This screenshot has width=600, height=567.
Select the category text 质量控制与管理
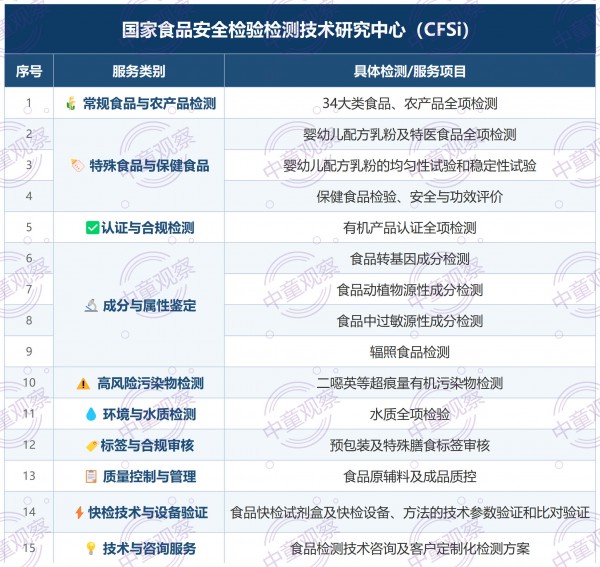[150, 476]
